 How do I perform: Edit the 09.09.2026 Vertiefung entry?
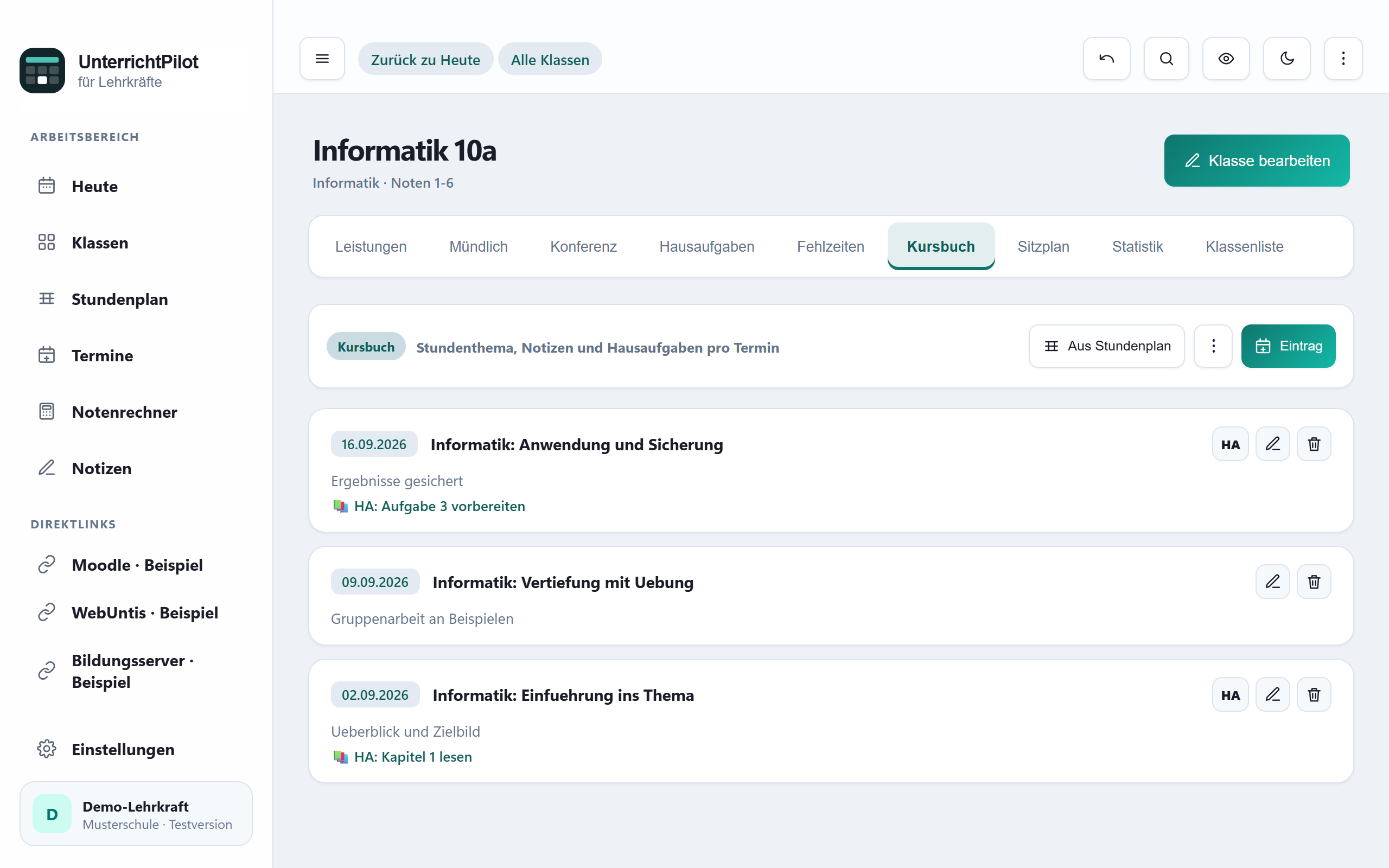coord(1272,582)
